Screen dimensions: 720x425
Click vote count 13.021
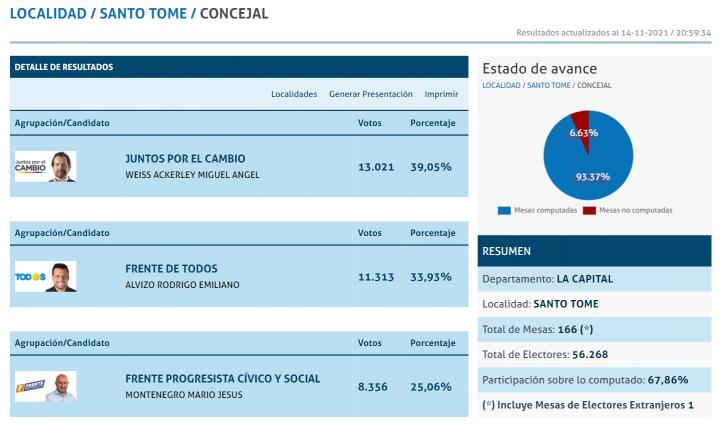(x=376, y=167)
